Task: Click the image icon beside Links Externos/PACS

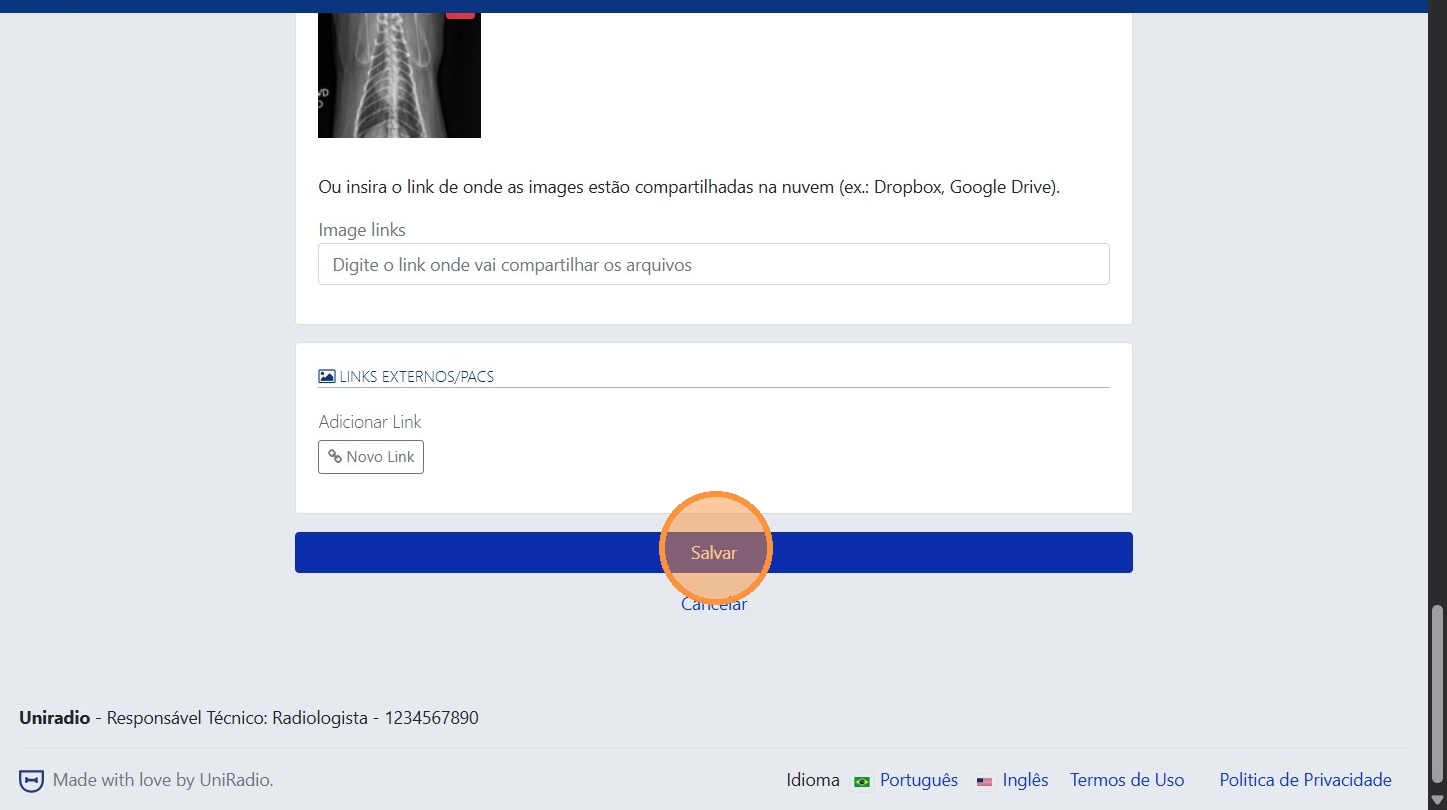Action: [x=326, y=377]
